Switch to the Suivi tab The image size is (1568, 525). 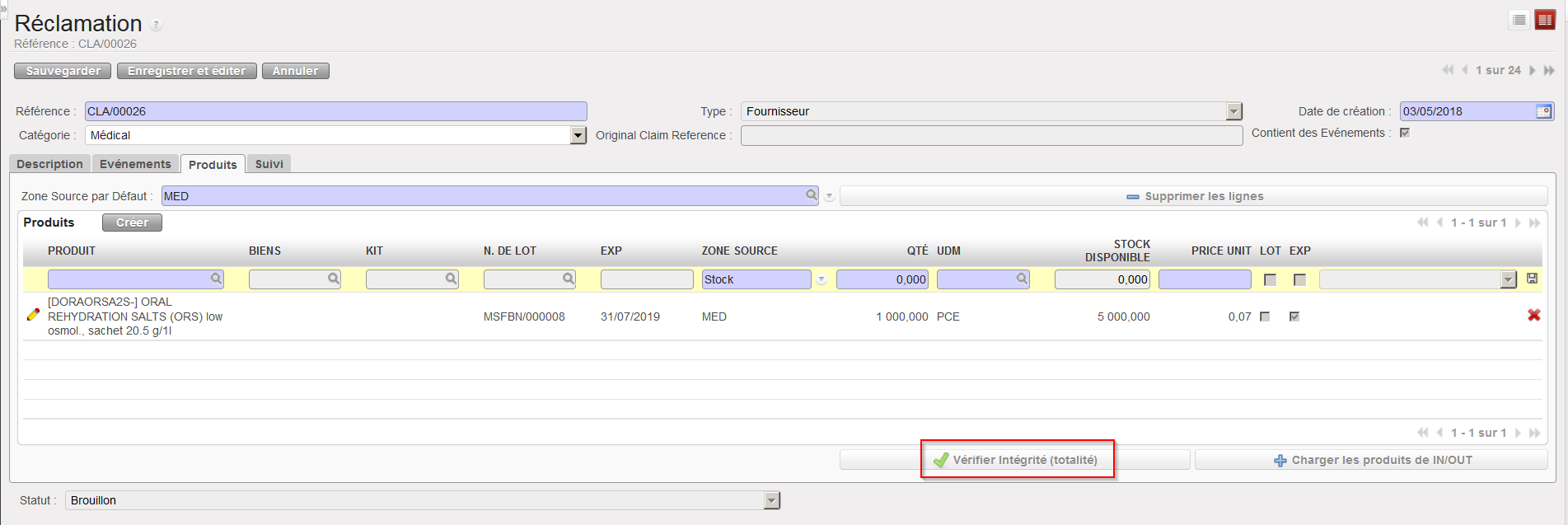coord(269,164)
